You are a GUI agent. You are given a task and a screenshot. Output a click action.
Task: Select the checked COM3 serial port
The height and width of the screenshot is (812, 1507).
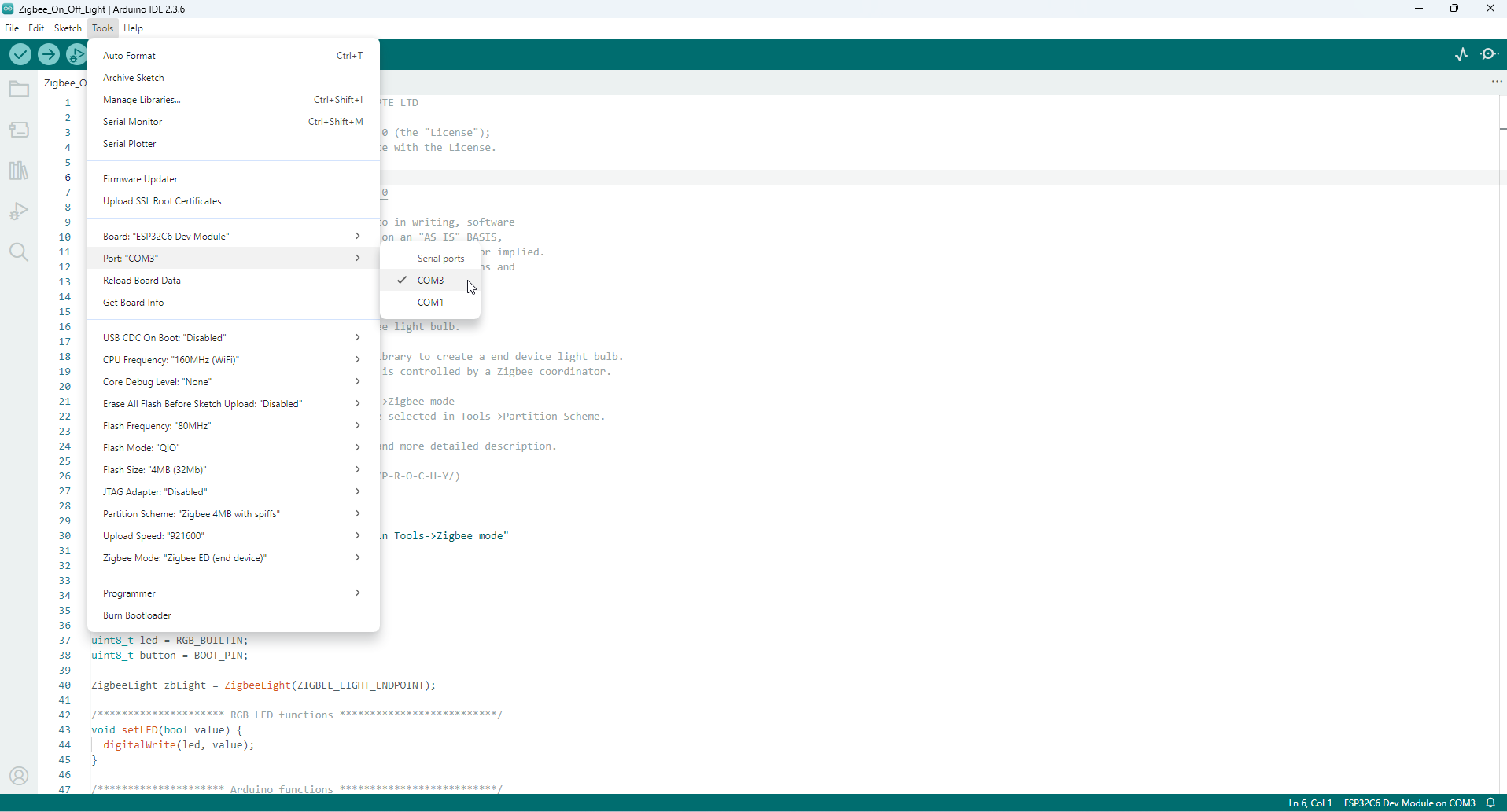pos(430,281)
